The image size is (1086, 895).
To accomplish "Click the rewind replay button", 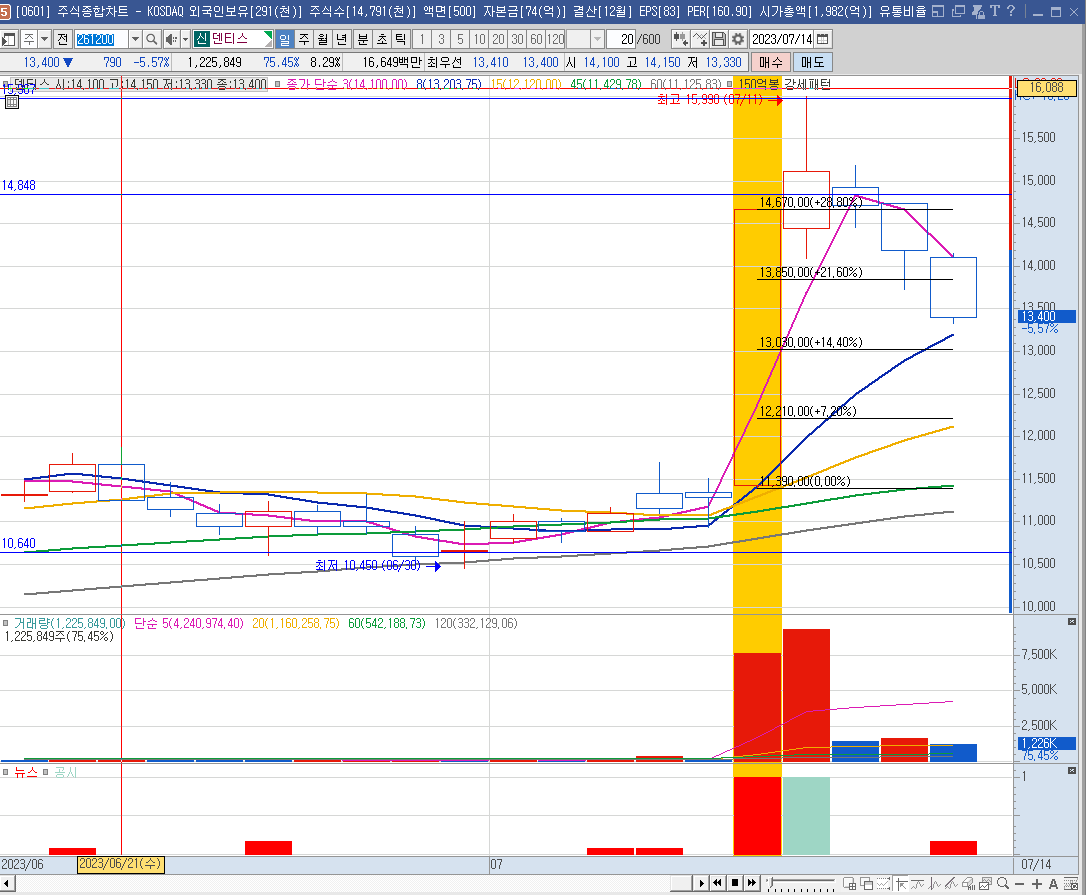I will (x=718, y=883).
